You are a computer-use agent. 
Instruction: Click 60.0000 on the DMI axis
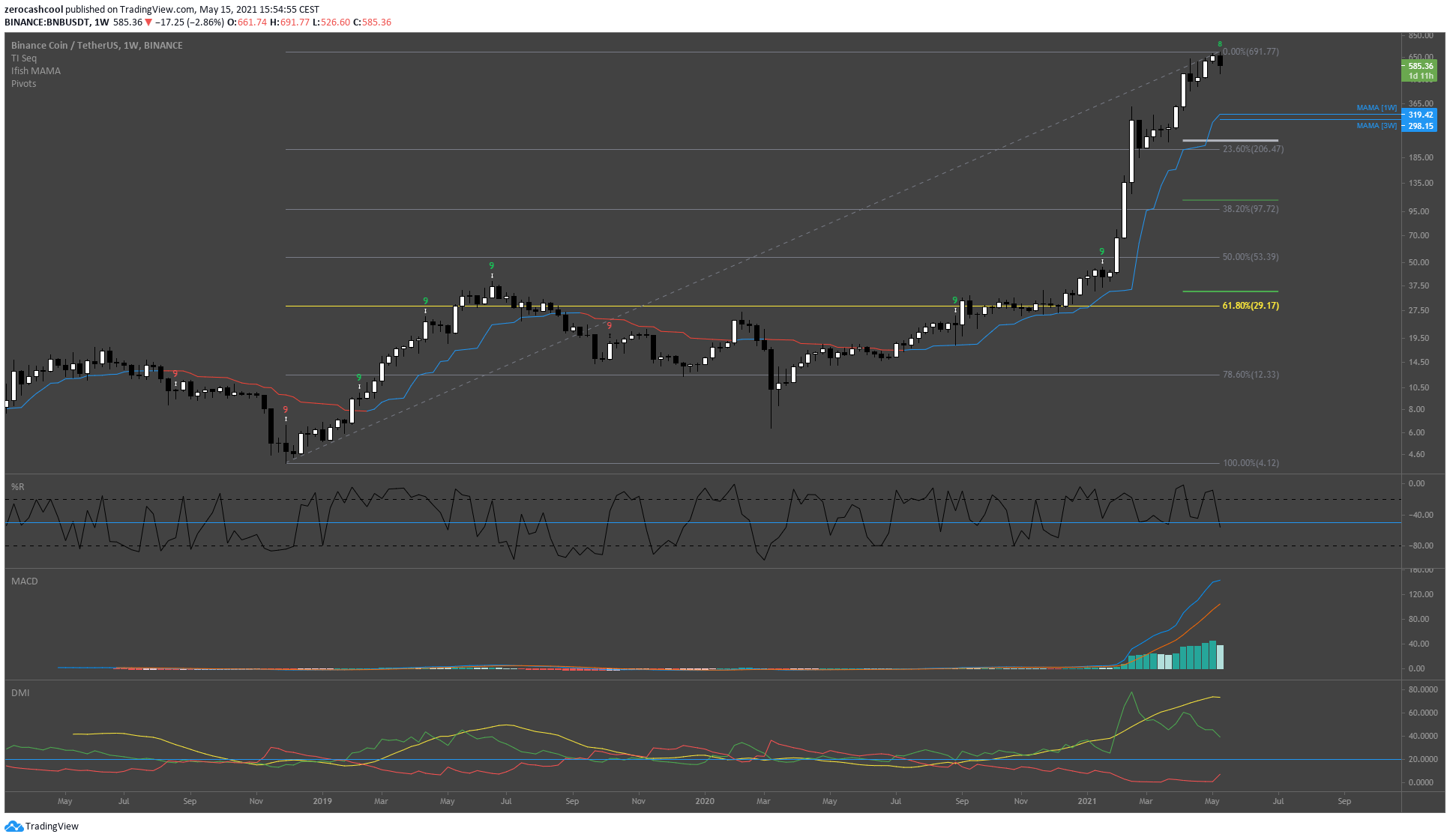1422,713
